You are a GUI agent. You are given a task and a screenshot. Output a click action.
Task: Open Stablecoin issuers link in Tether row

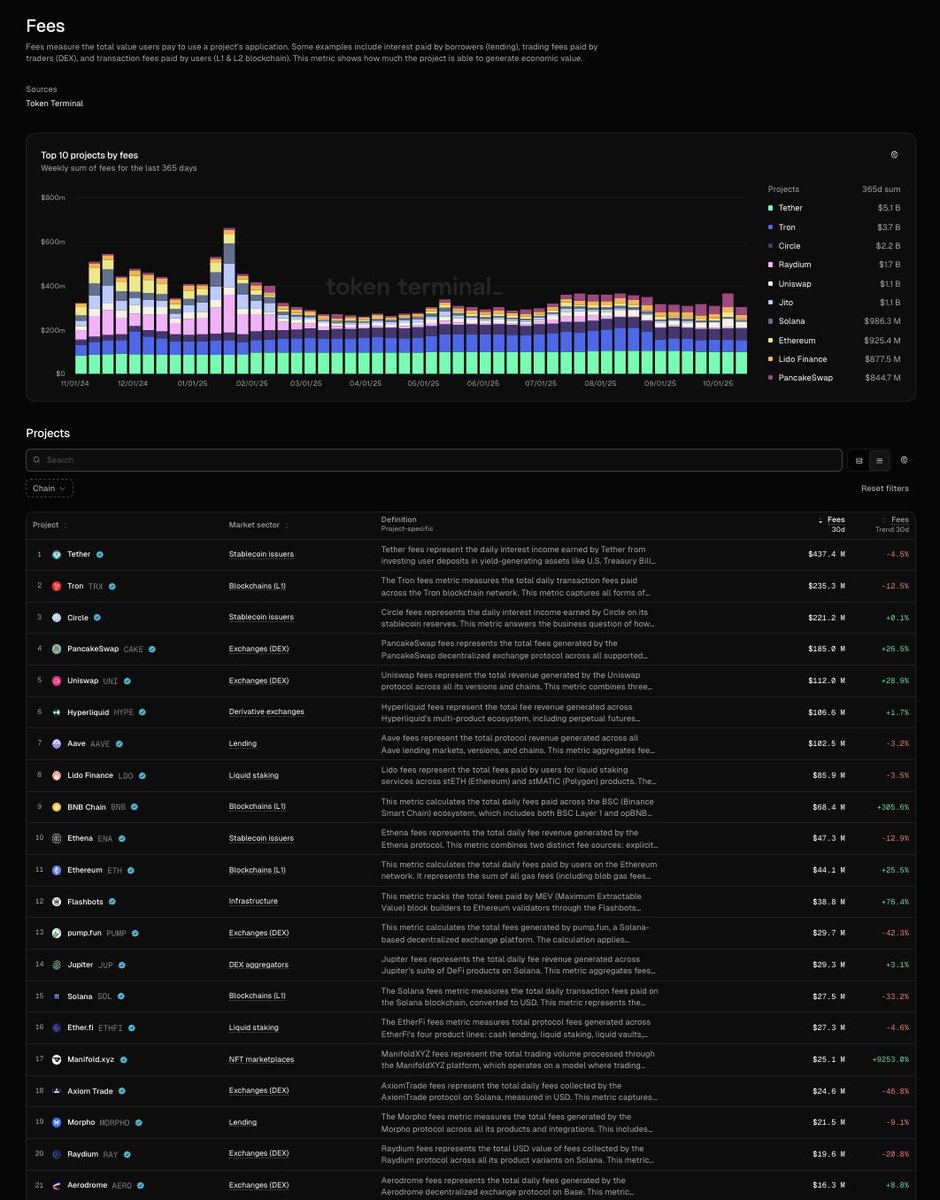pos(261,554)
